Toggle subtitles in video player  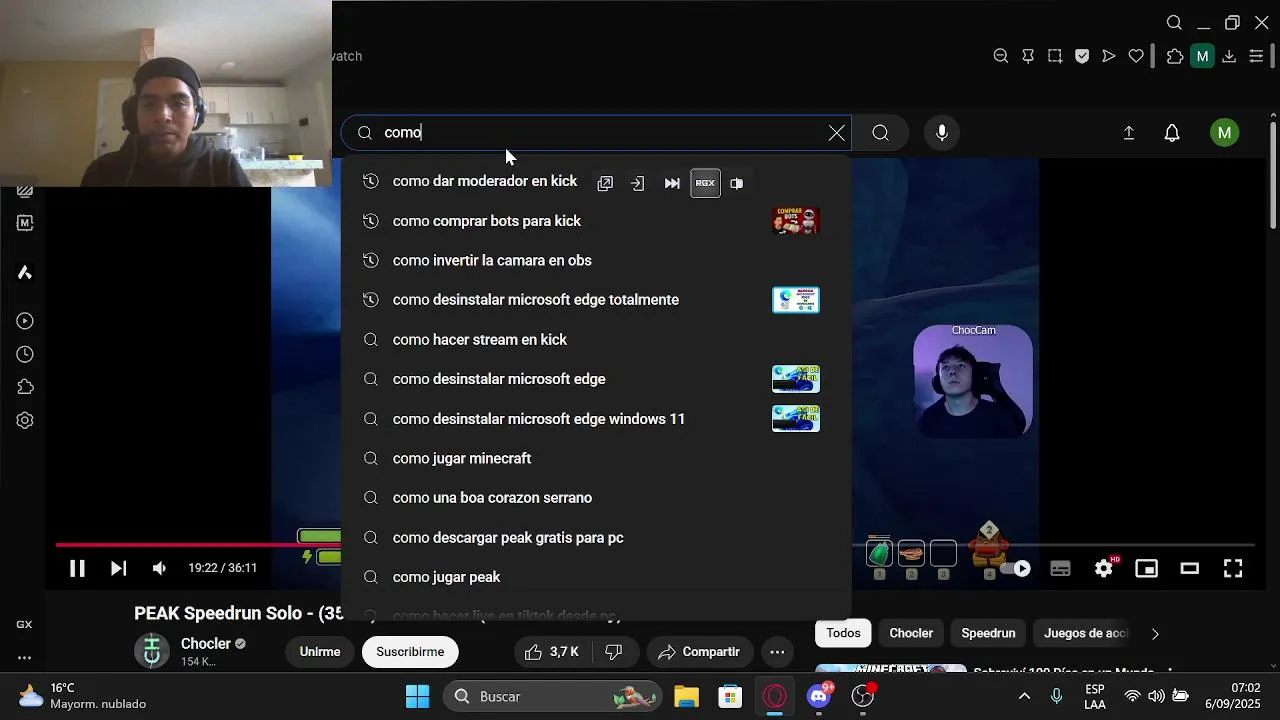click(1060, 568)
